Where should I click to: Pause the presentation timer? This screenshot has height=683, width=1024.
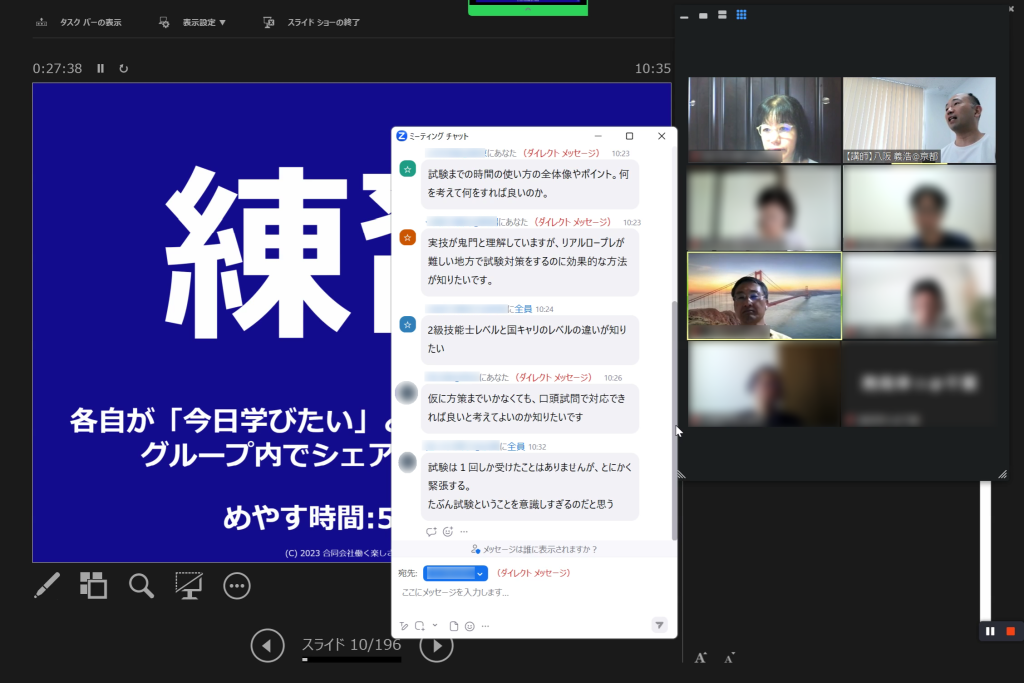click(100, 69)
